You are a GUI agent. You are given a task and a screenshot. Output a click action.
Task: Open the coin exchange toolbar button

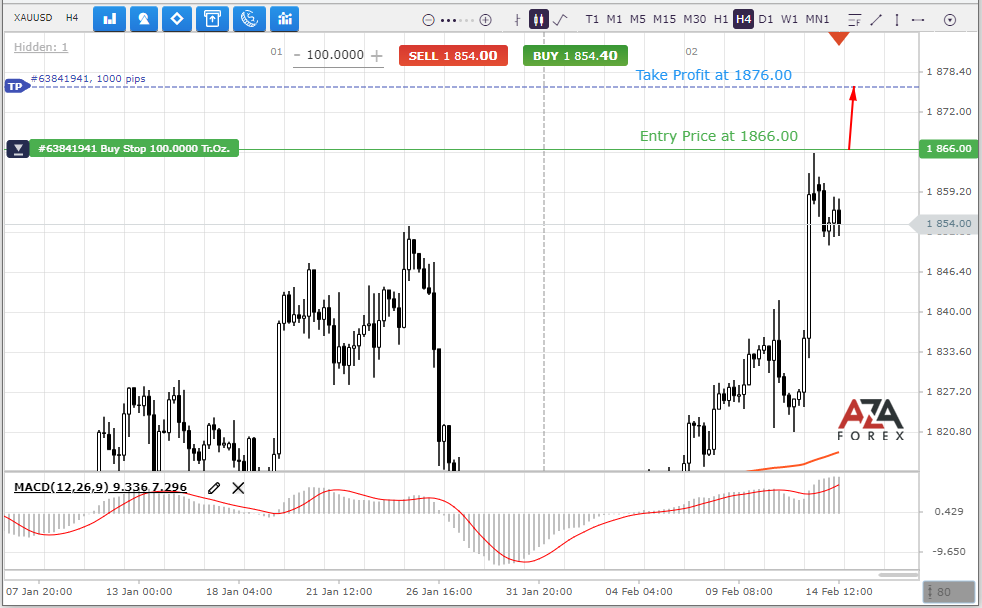click(x=249, y=19)
